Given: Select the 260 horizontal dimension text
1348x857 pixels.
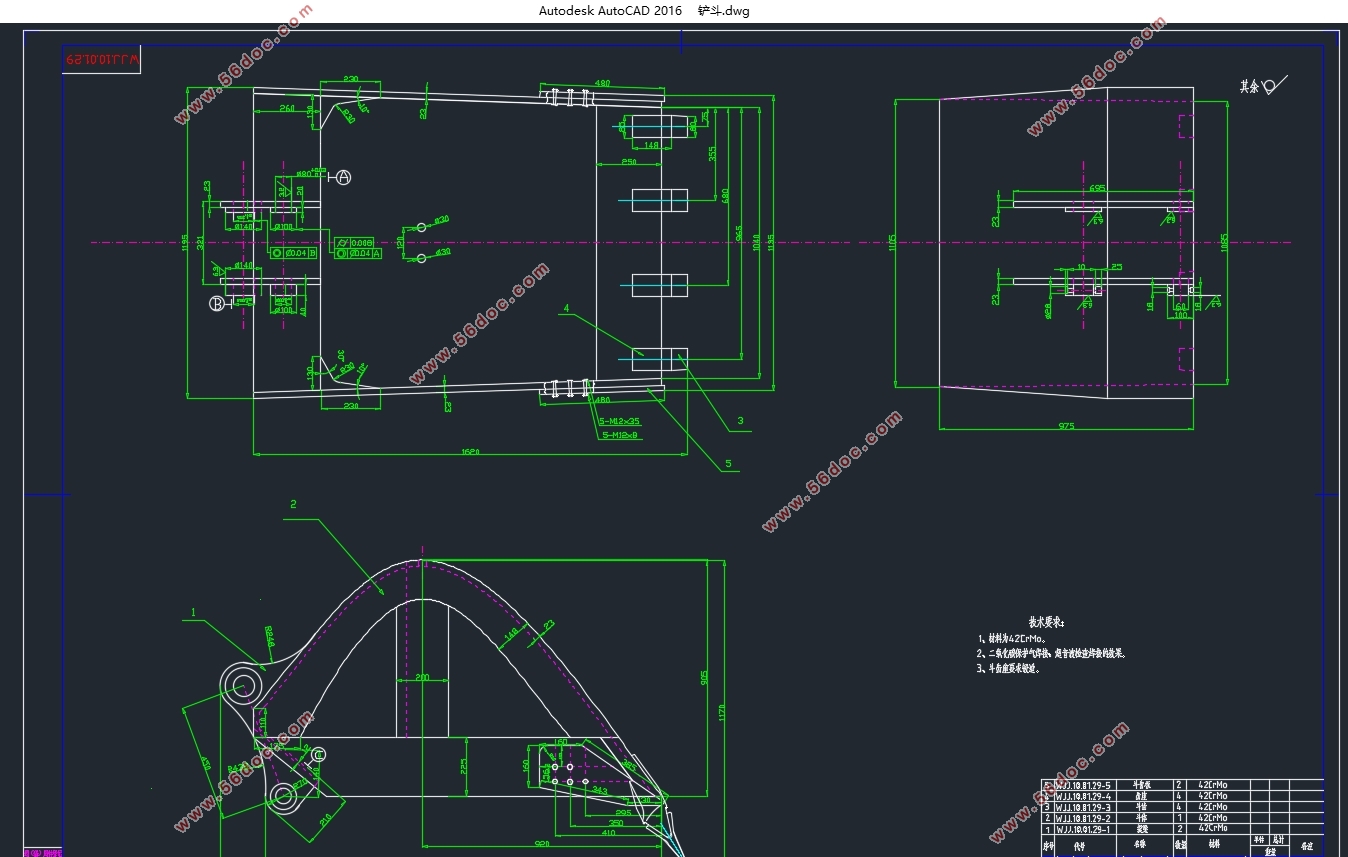Looking at the screenshot, I should [287, 108].
